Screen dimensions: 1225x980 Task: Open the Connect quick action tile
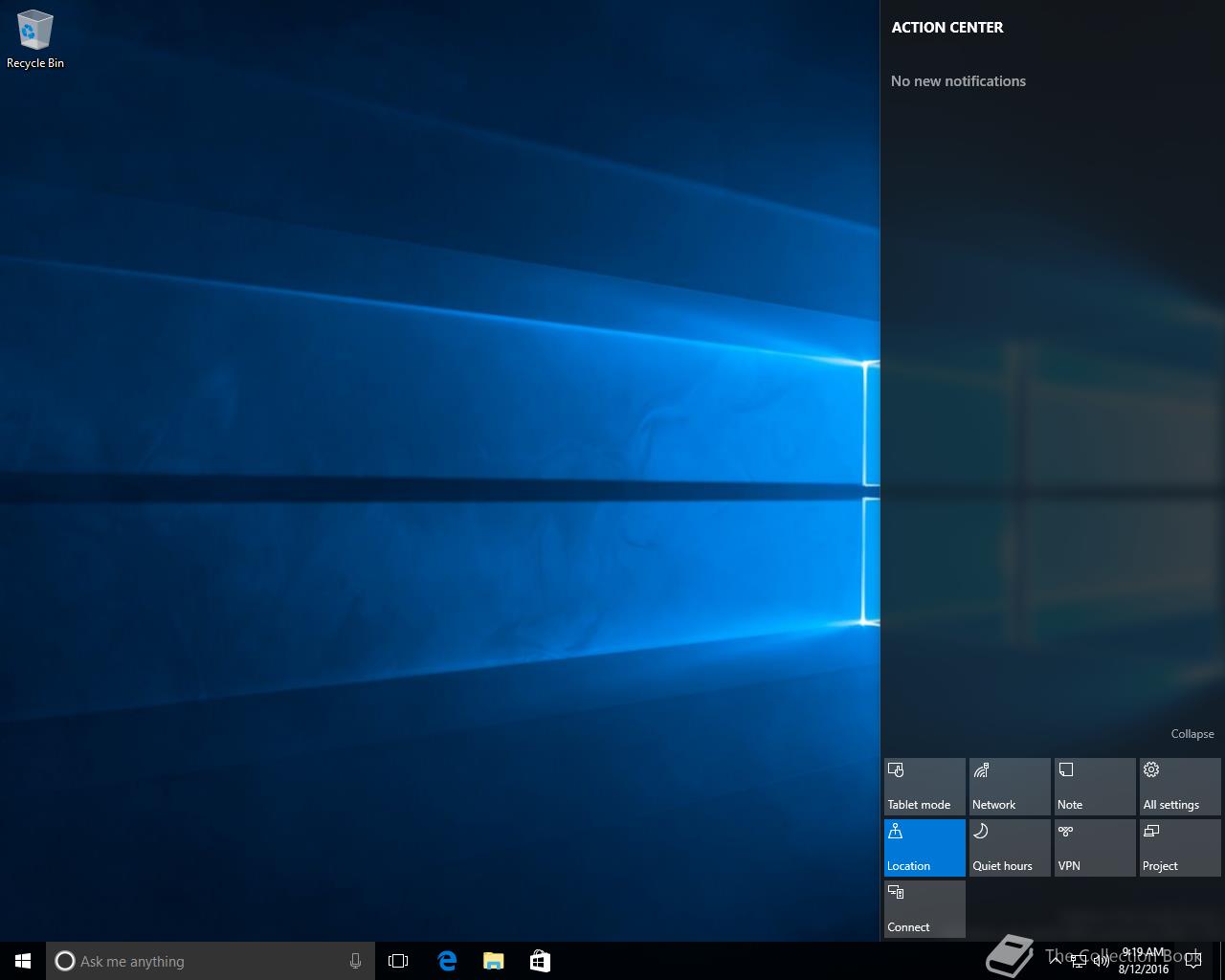pyautogui.click(x=924, y=909)
